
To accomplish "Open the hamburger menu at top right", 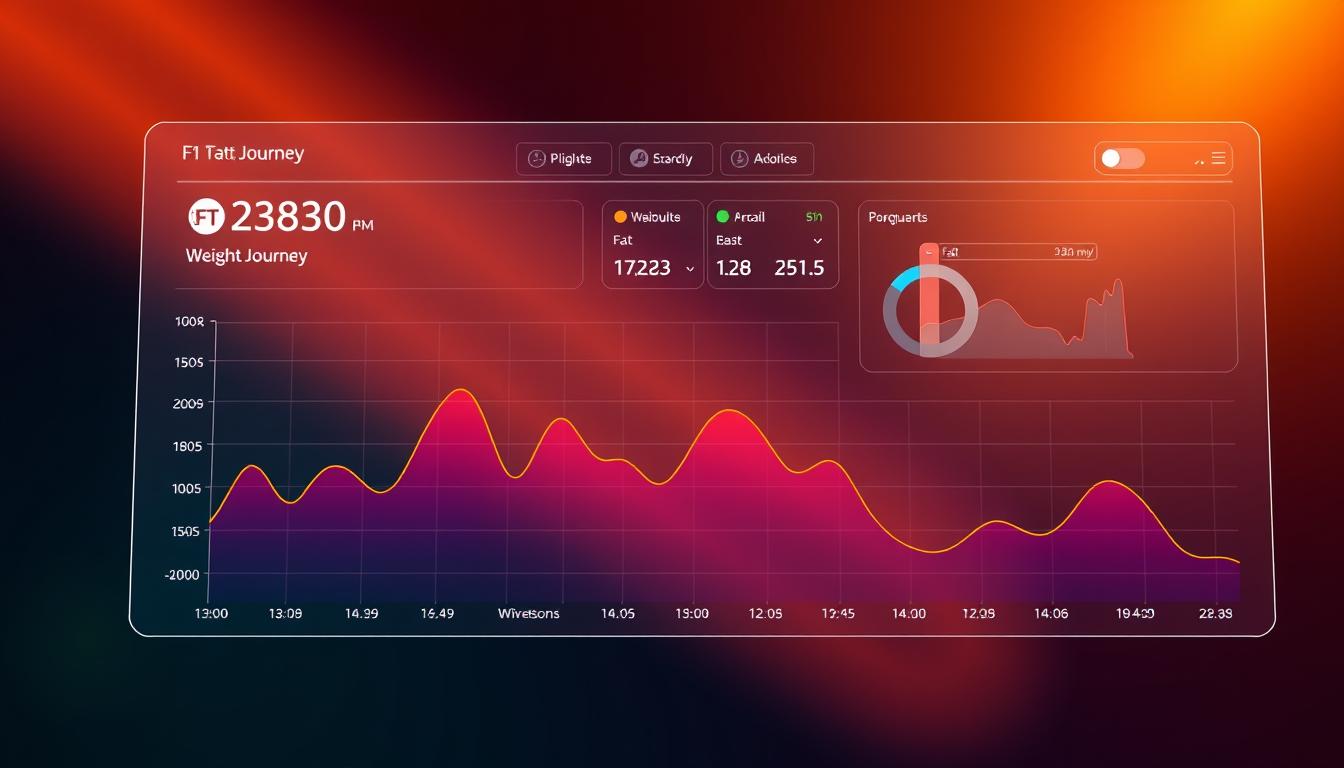I will coord(1218,157).
